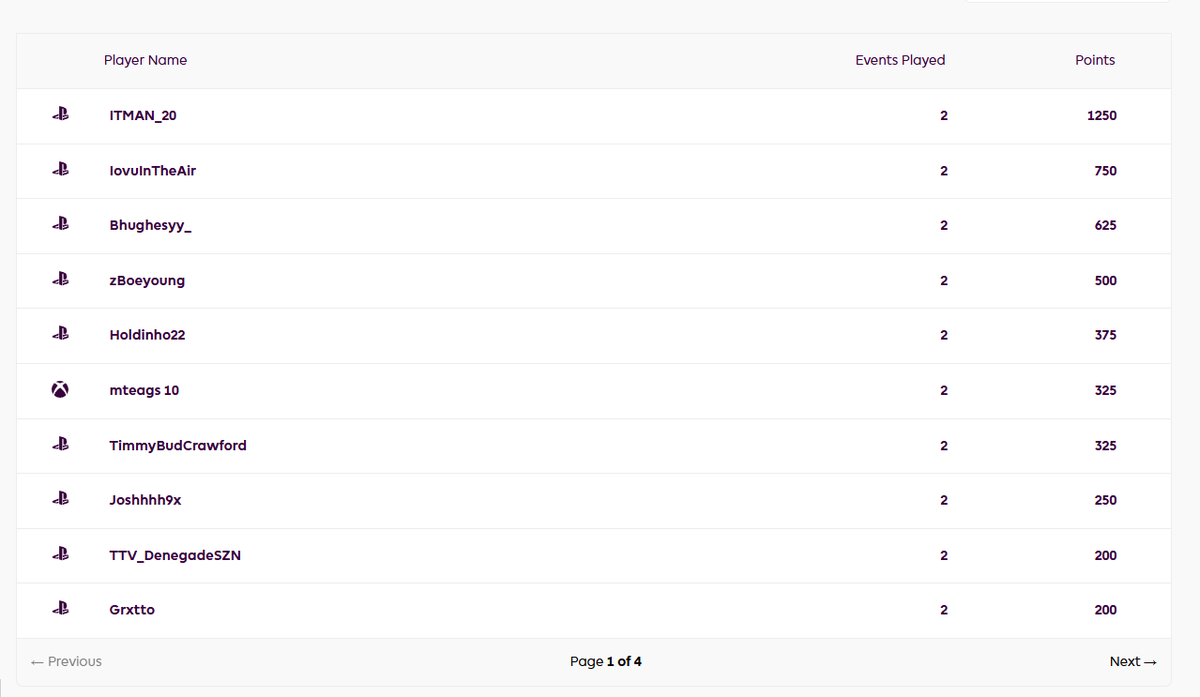Select player name zBoeyoung

point(147,281)
